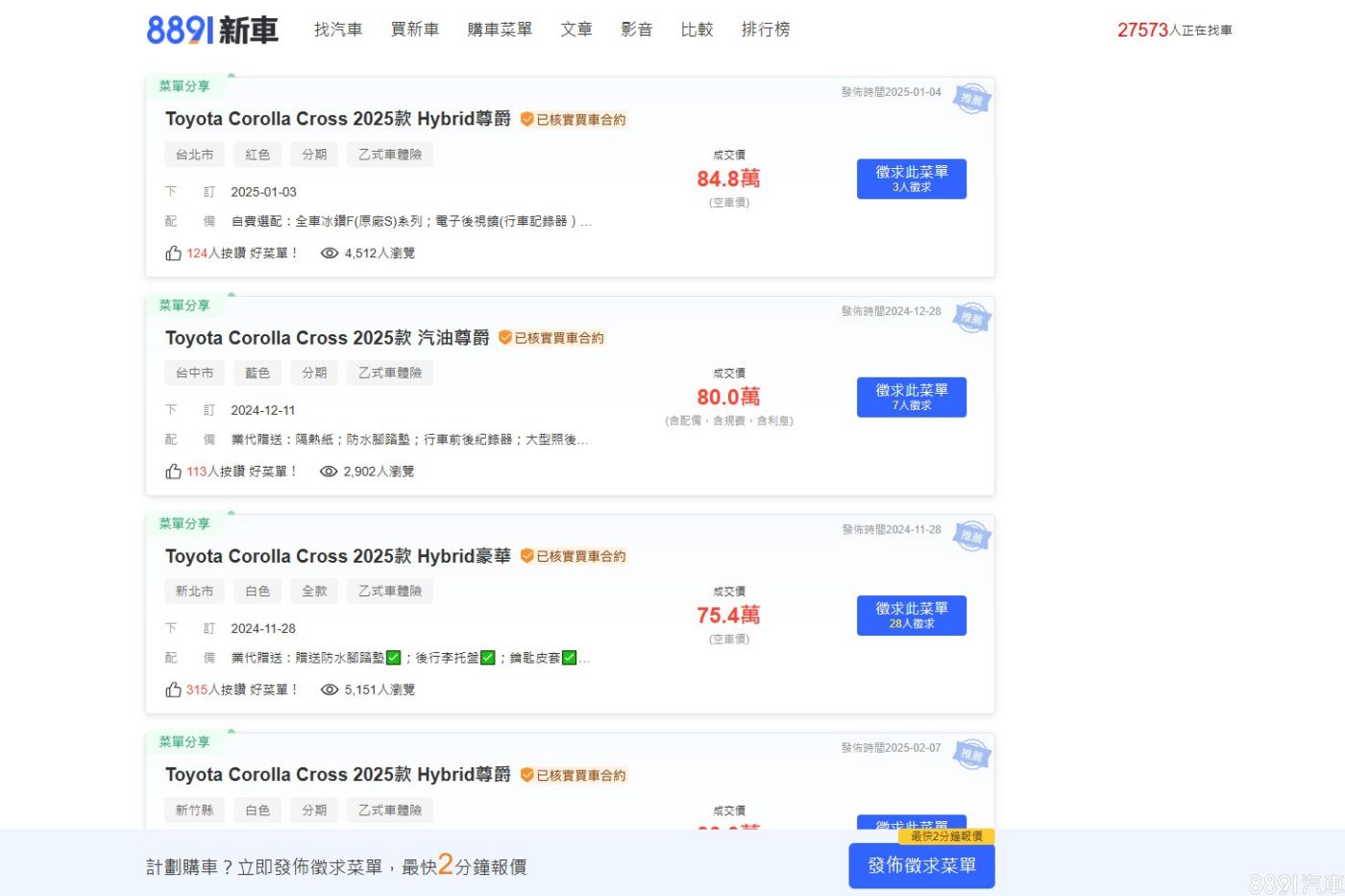The image size is (1345, 896).
Task: Click the 推薦 stamp on the first listing
Action: pyautogui.click(x=971, y=98)
